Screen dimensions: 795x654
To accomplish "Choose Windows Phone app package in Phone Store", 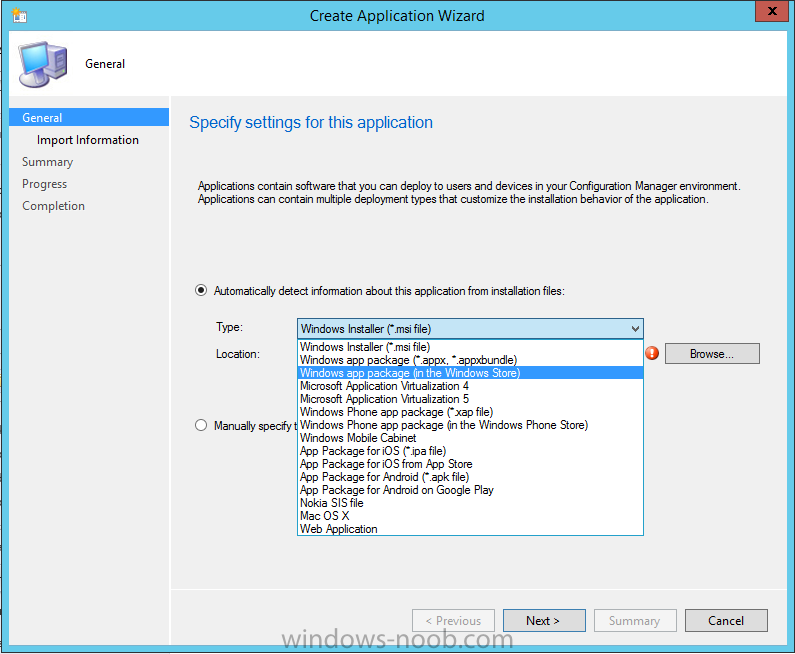I will coord(470,425).
